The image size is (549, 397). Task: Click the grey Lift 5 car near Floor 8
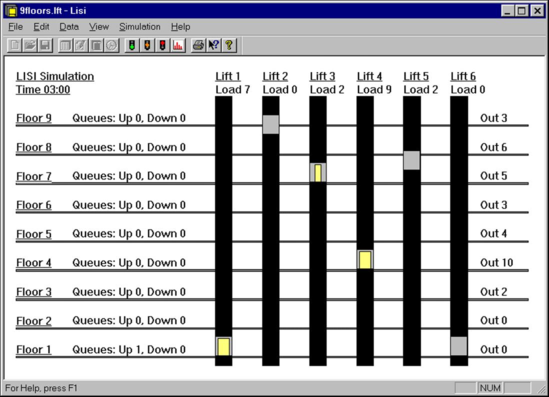(x=412, y=160)
